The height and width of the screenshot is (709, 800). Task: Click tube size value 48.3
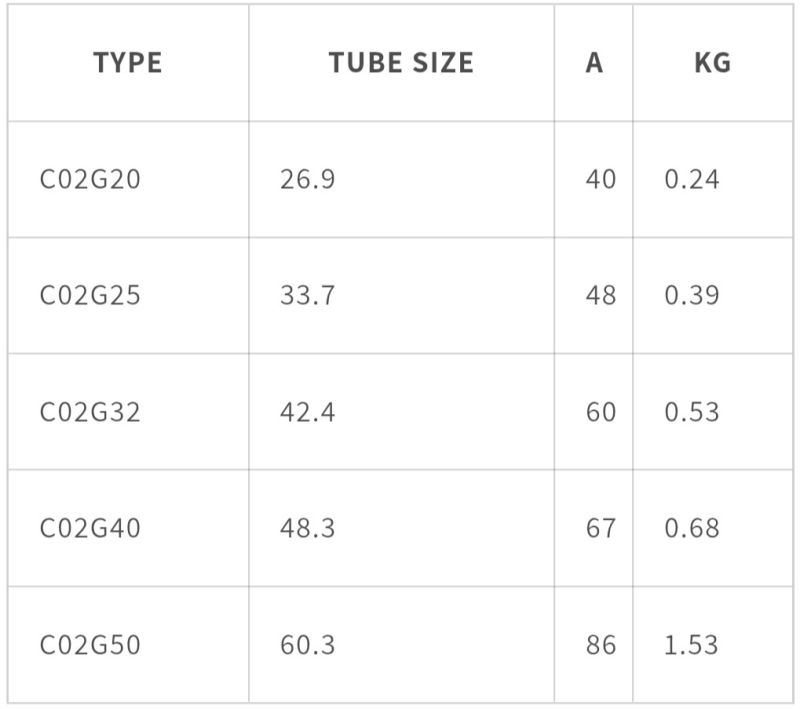(x=308, y=528)
